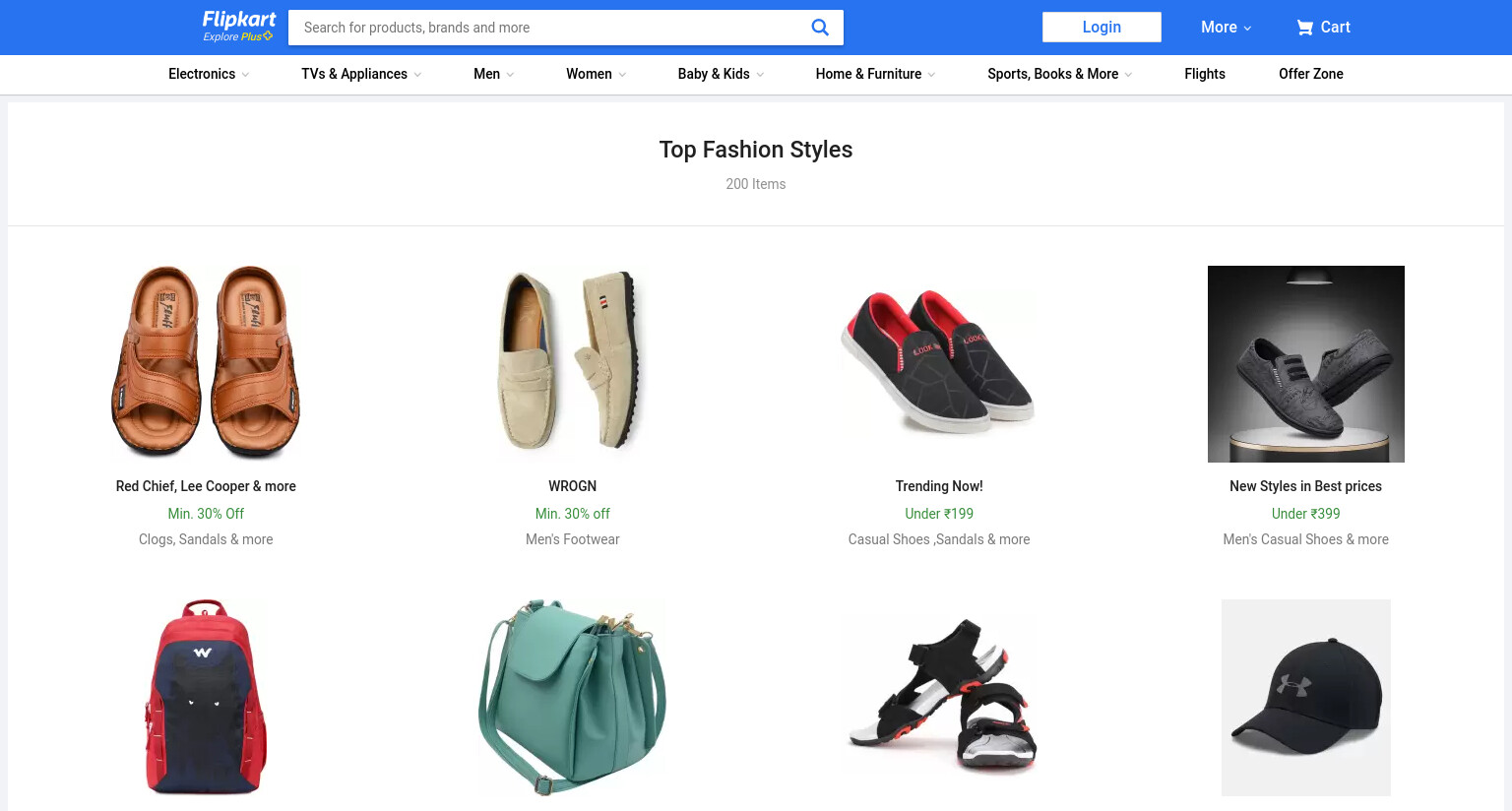Expand Sports, Books & More menu
1512x811 pixels.
coord(1059,74)
